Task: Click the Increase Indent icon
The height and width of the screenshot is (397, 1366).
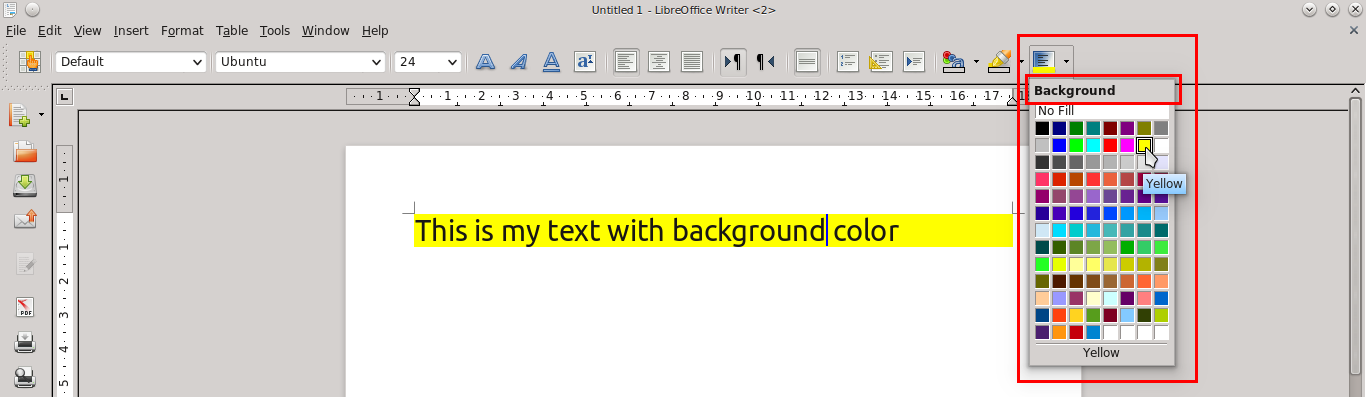Action: [x=914, y=62]
